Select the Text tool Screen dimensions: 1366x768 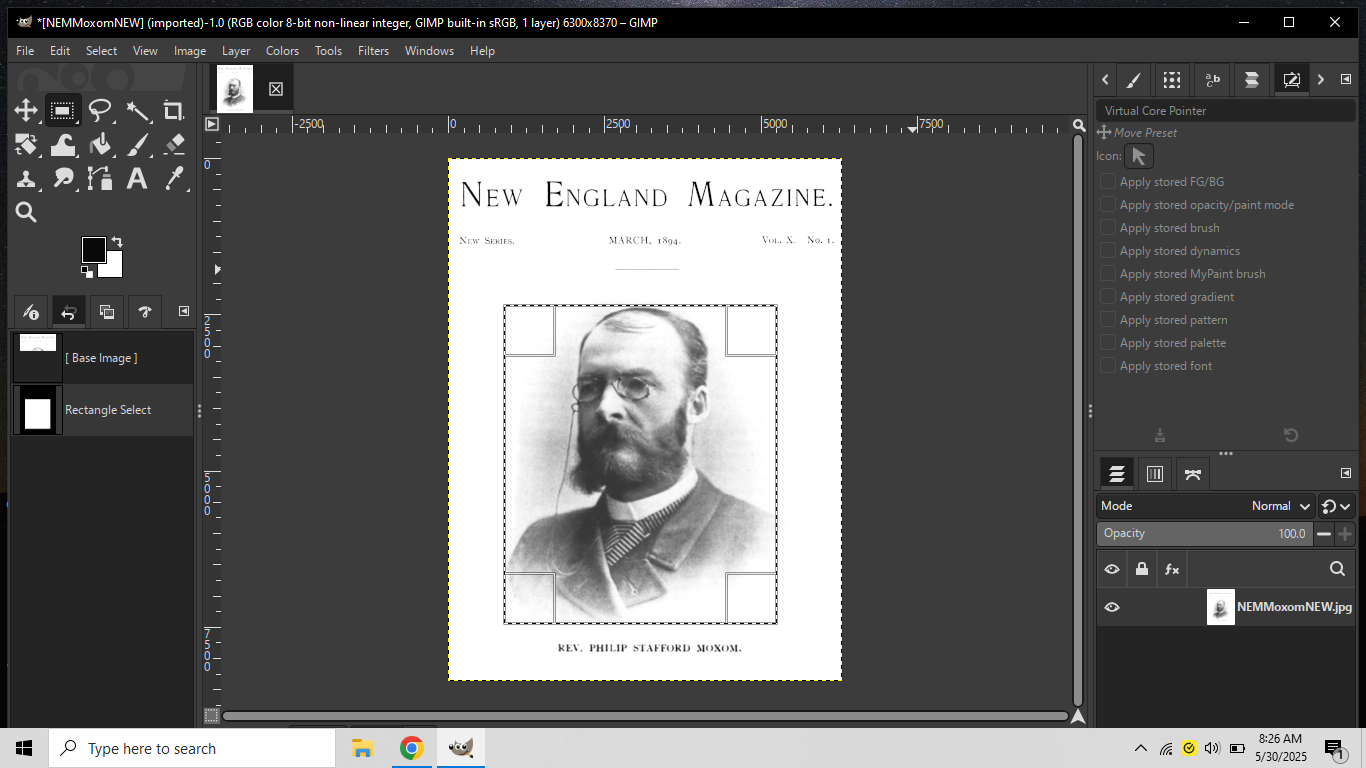click(x=137, y=179)
